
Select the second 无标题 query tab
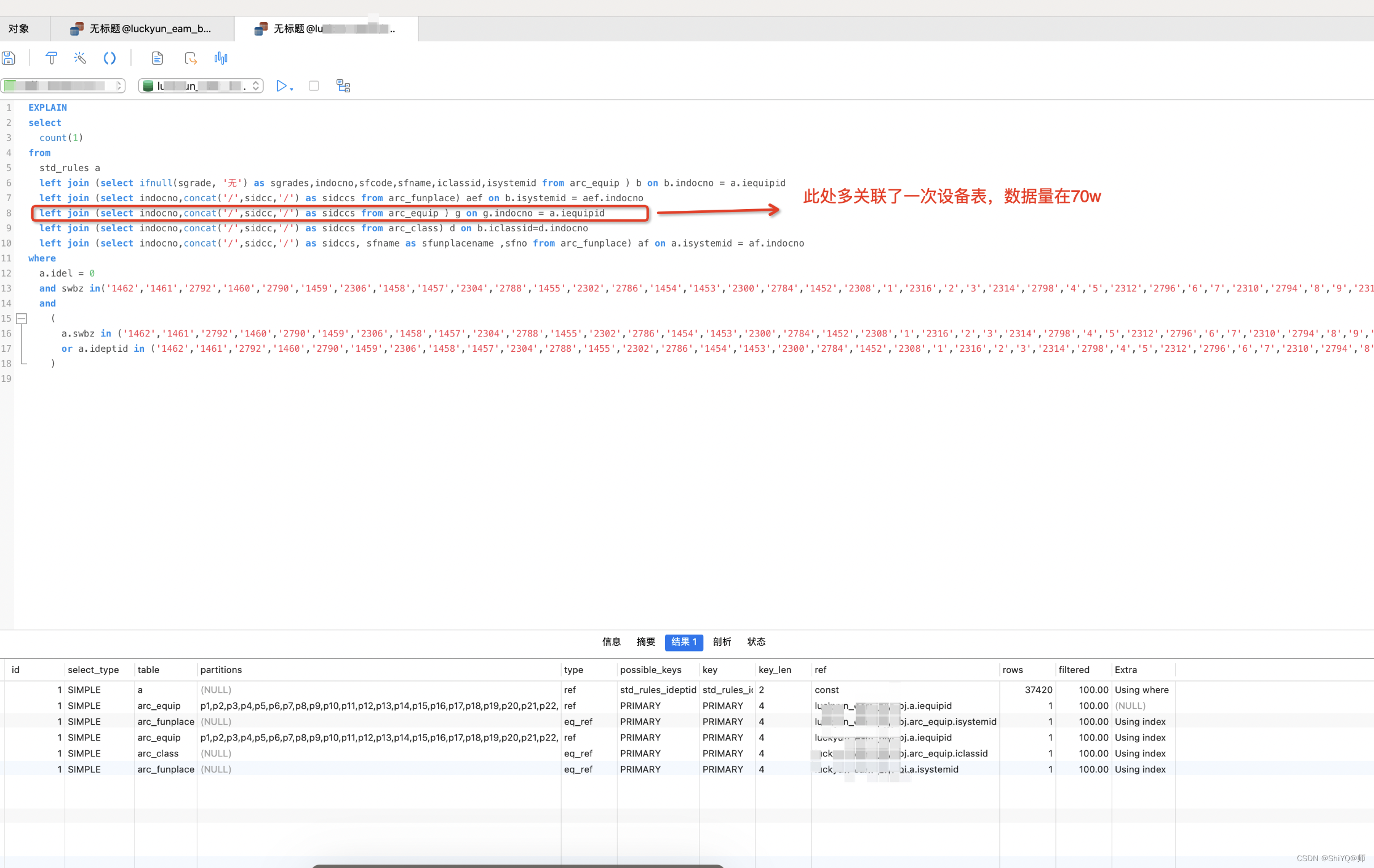(326, 28)
